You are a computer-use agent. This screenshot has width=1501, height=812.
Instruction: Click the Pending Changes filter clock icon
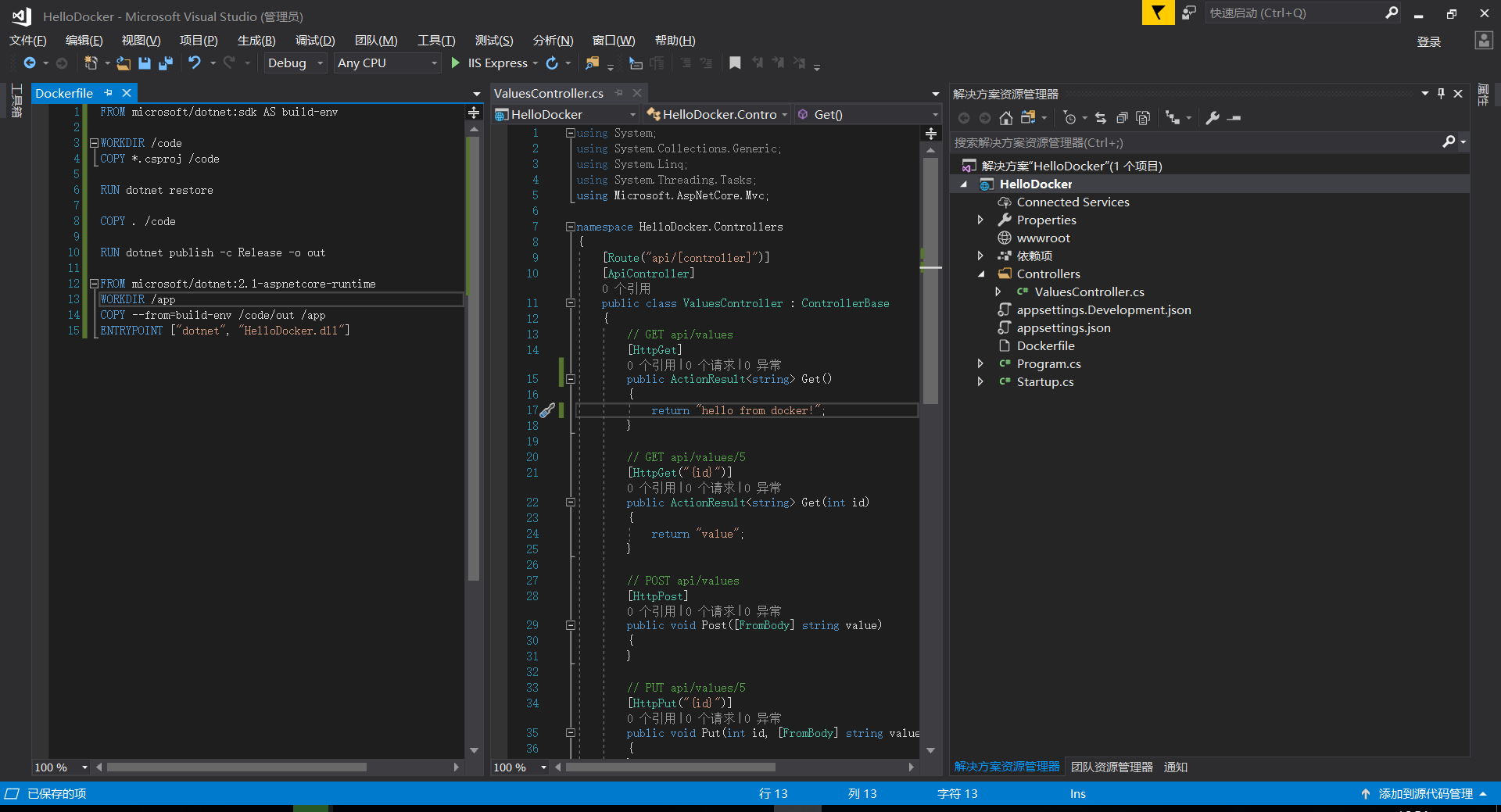click(1069, 118)
